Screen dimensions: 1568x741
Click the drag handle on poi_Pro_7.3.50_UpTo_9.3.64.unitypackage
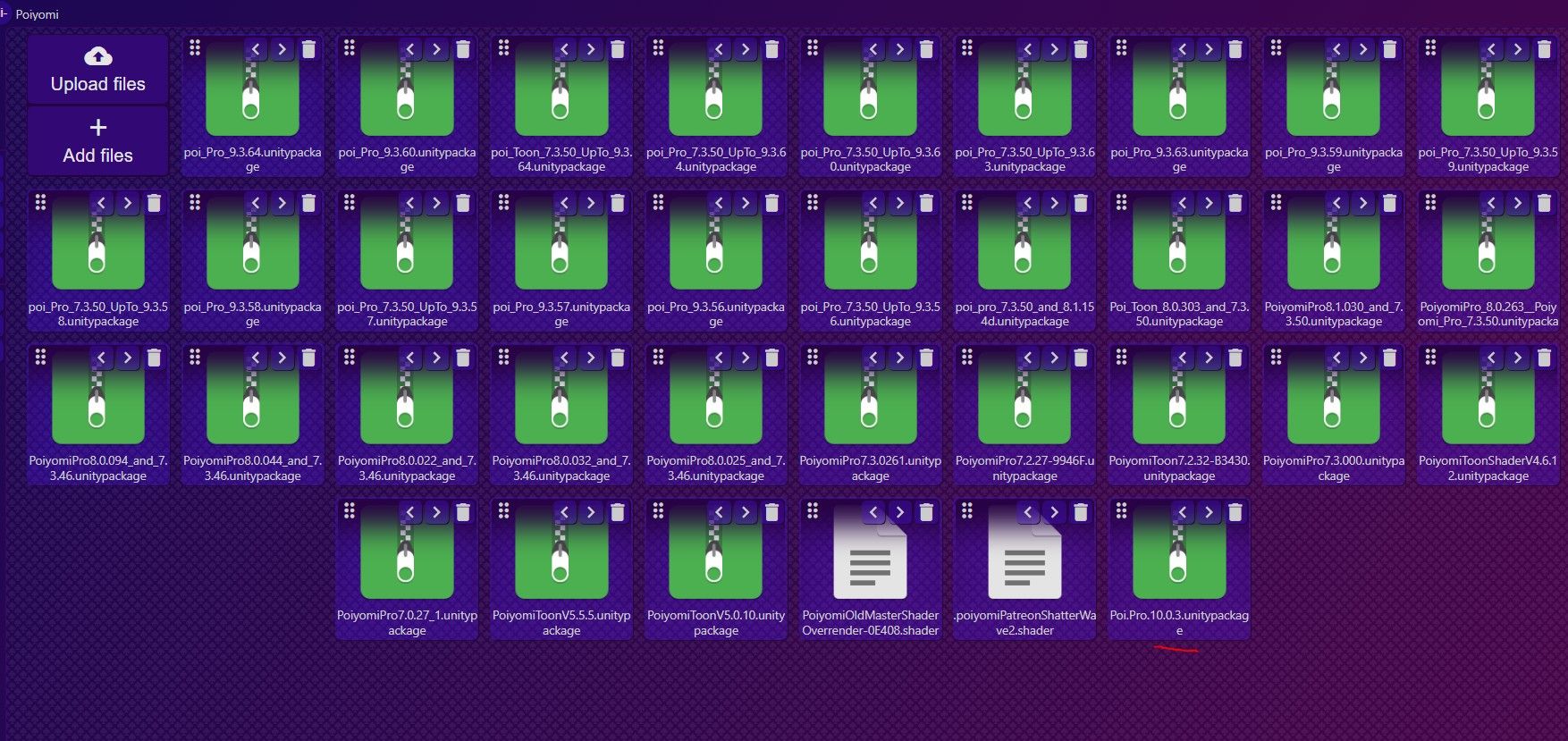click(x=658, y=47)
